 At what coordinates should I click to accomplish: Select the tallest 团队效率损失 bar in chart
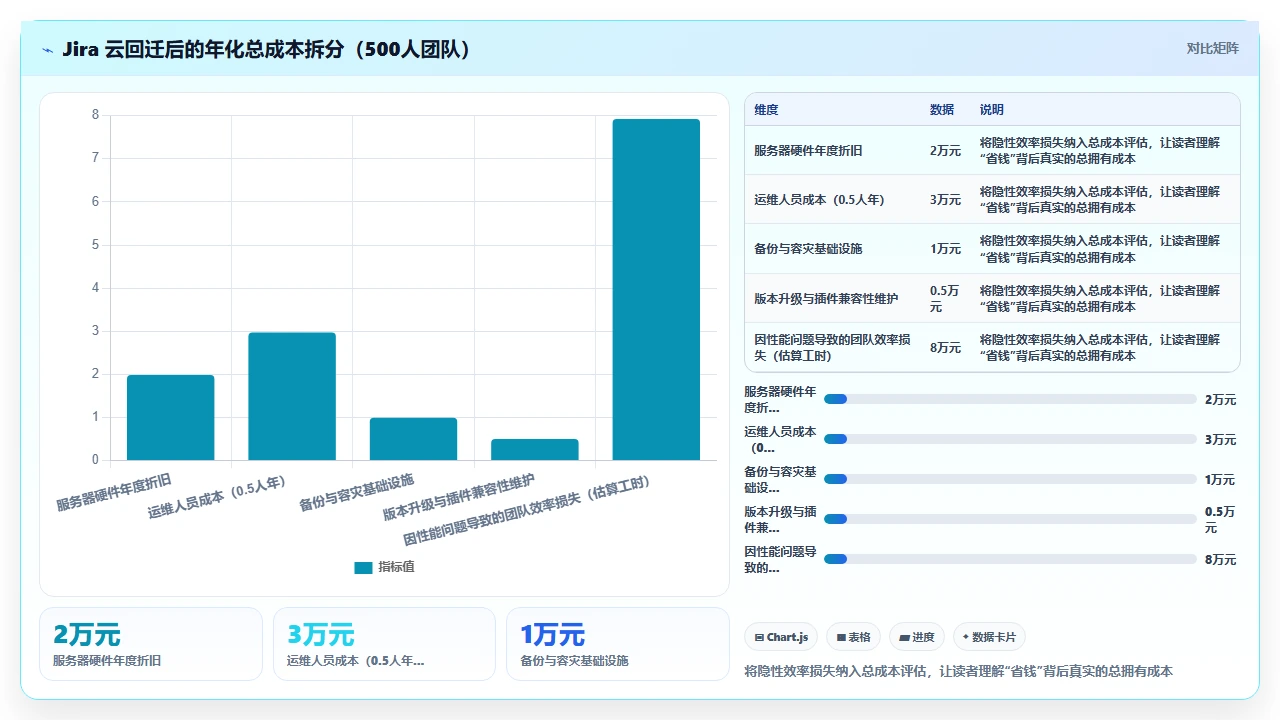pyautogui.click(x=656, y=290)
